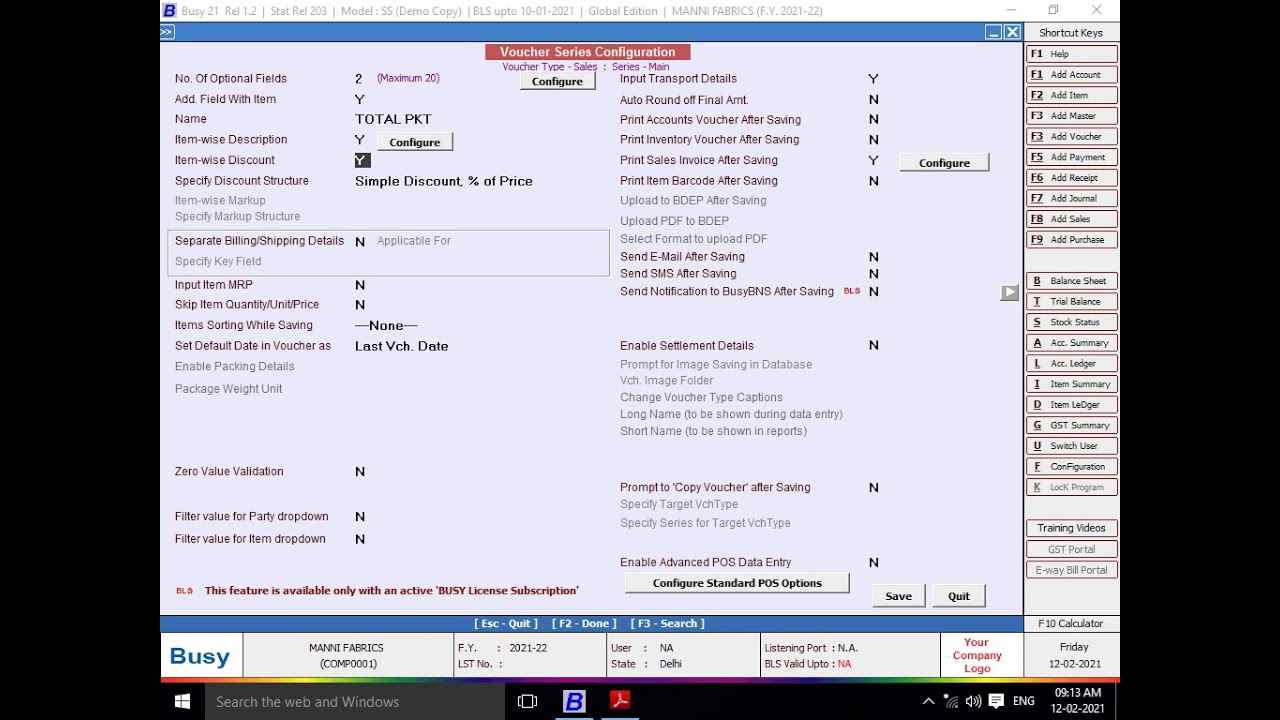Click the Search the web and Windows box

tap(354, 702)
